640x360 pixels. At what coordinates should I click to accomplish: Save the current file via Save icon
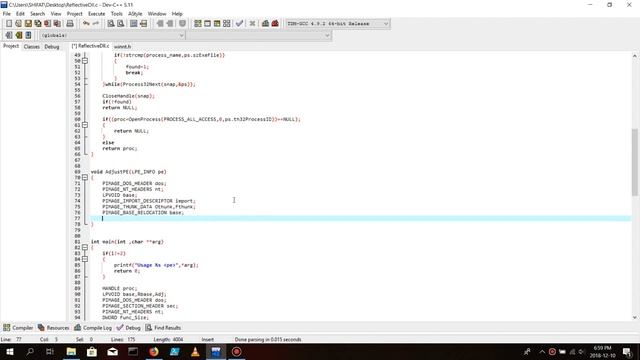[28, 24]
